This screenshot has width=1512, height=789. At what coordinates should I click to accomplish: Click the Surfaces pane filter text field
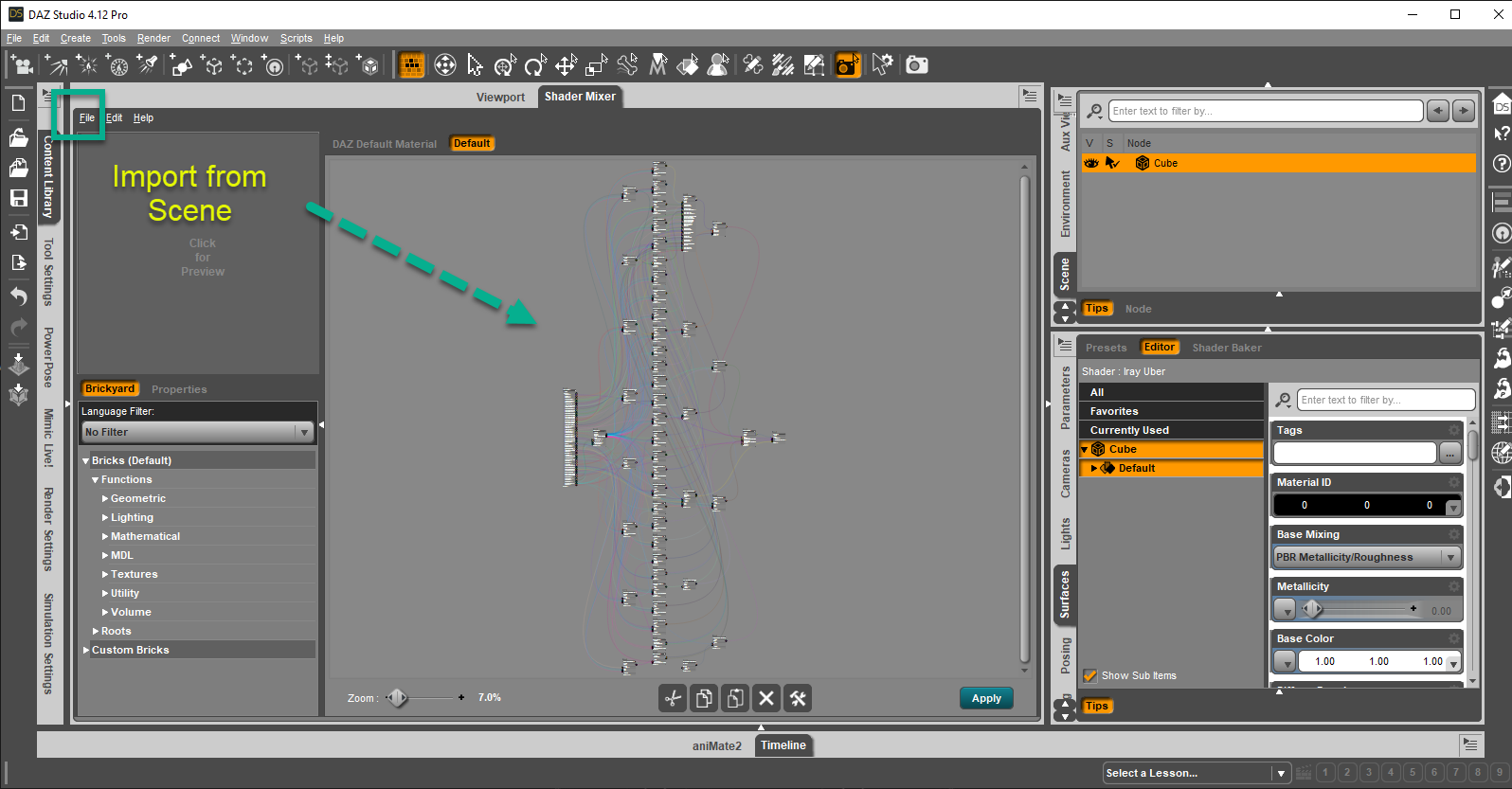point(1386,400)
